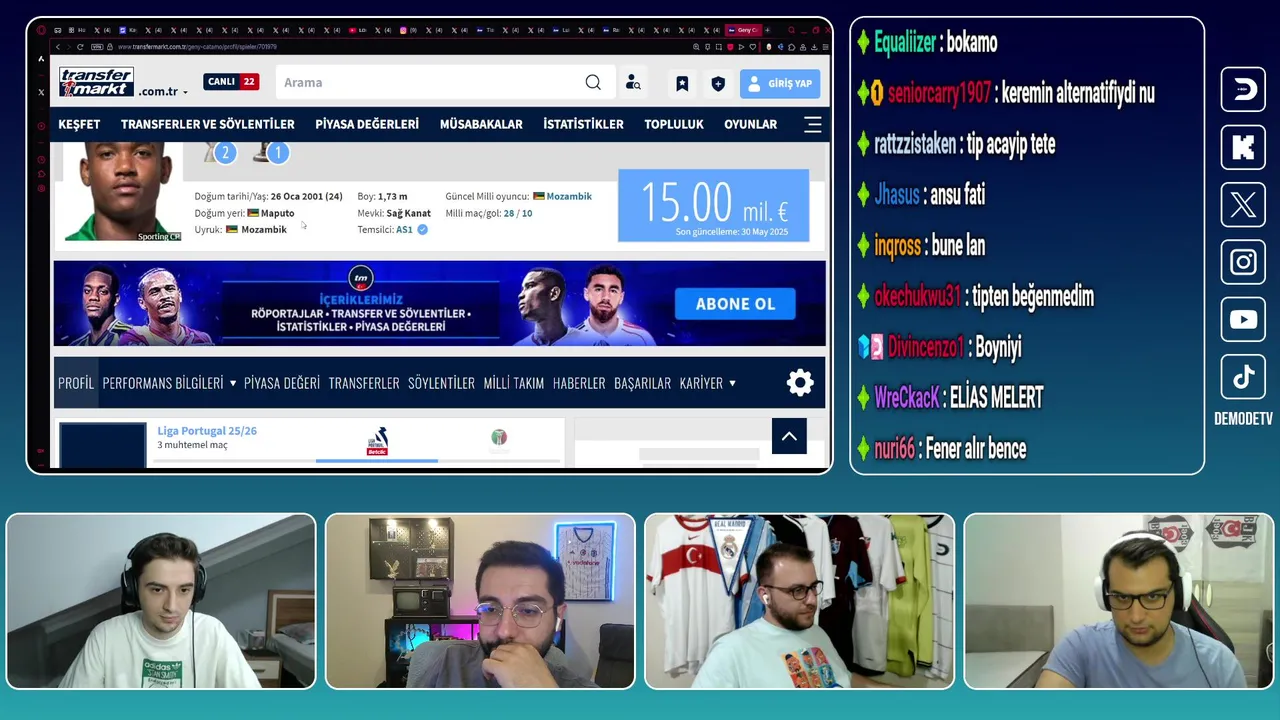Click the magnifier search icon
1280x720 pixels.
[593, 82]
